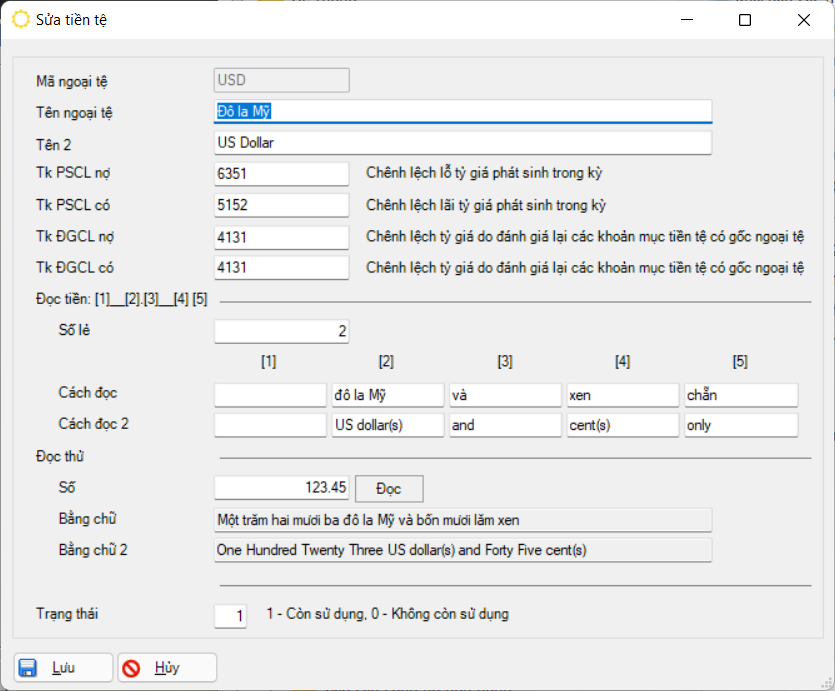Image resolution: width=835 pixels, height=691 pixels.
Task: Click the Tk ĐGCL nợ account field
Action: click(x=281, y=237)
